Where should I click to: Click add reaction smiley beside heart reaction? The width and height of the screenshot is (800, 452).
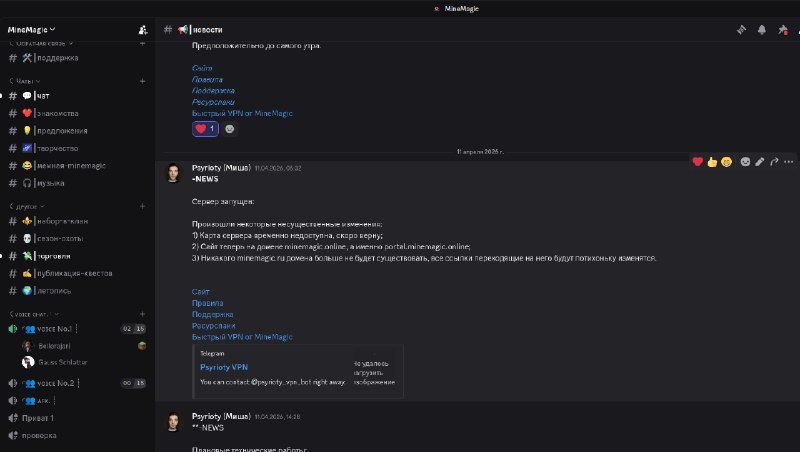pos(230,129)
